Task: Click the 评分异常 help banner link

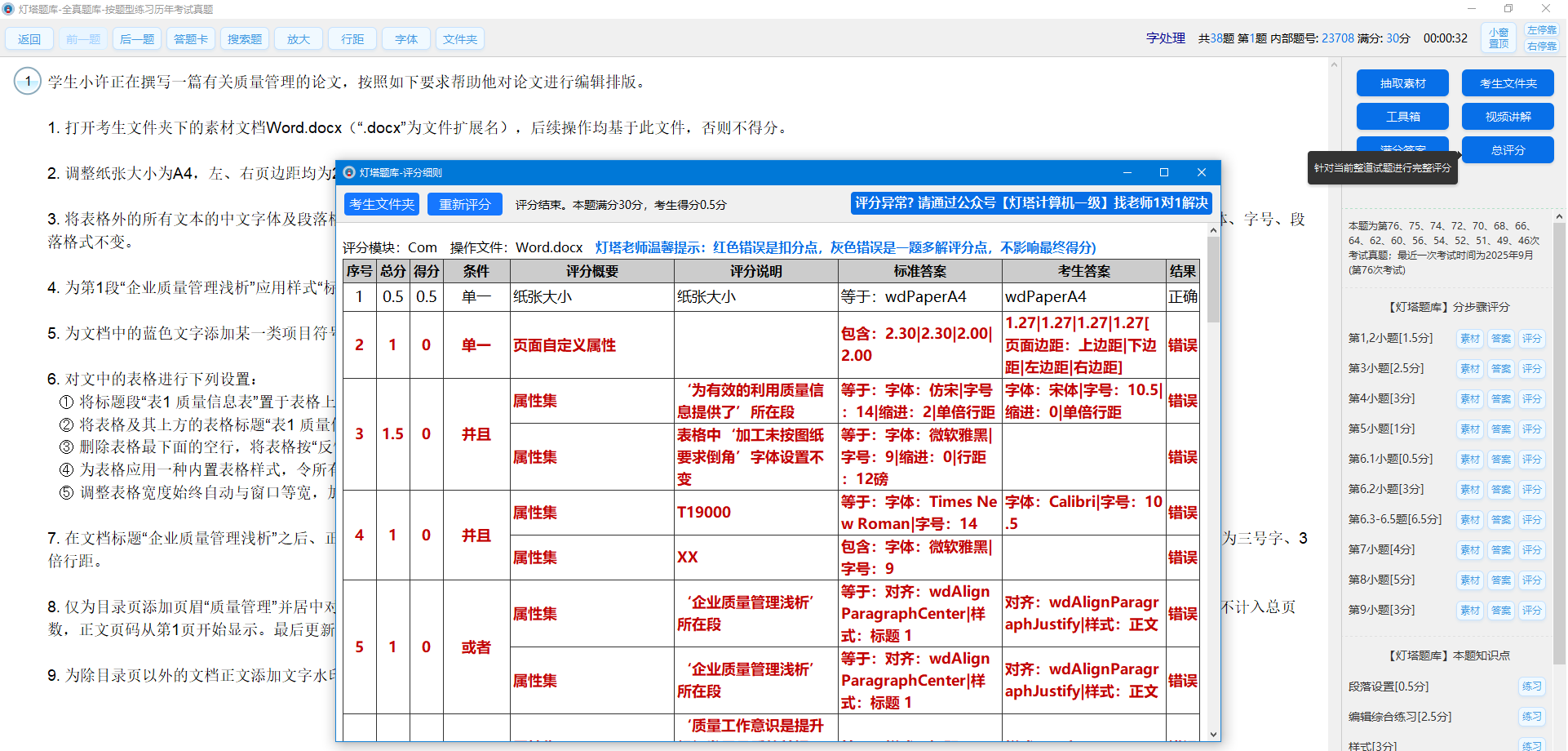Action: tap(1030, 203)
